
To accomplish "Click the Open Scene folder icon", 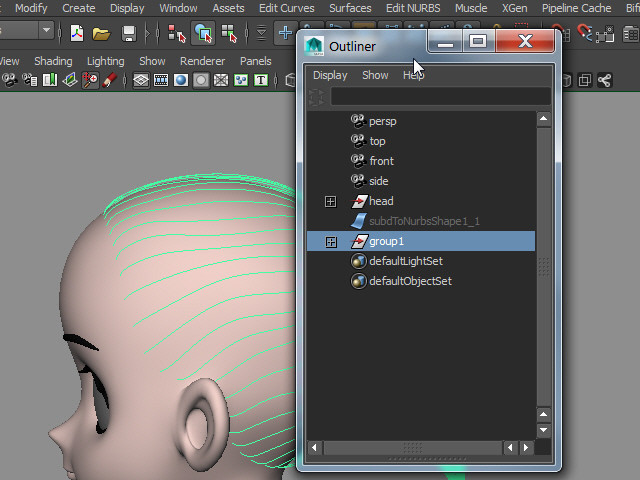I will click(x=101, y=33).
